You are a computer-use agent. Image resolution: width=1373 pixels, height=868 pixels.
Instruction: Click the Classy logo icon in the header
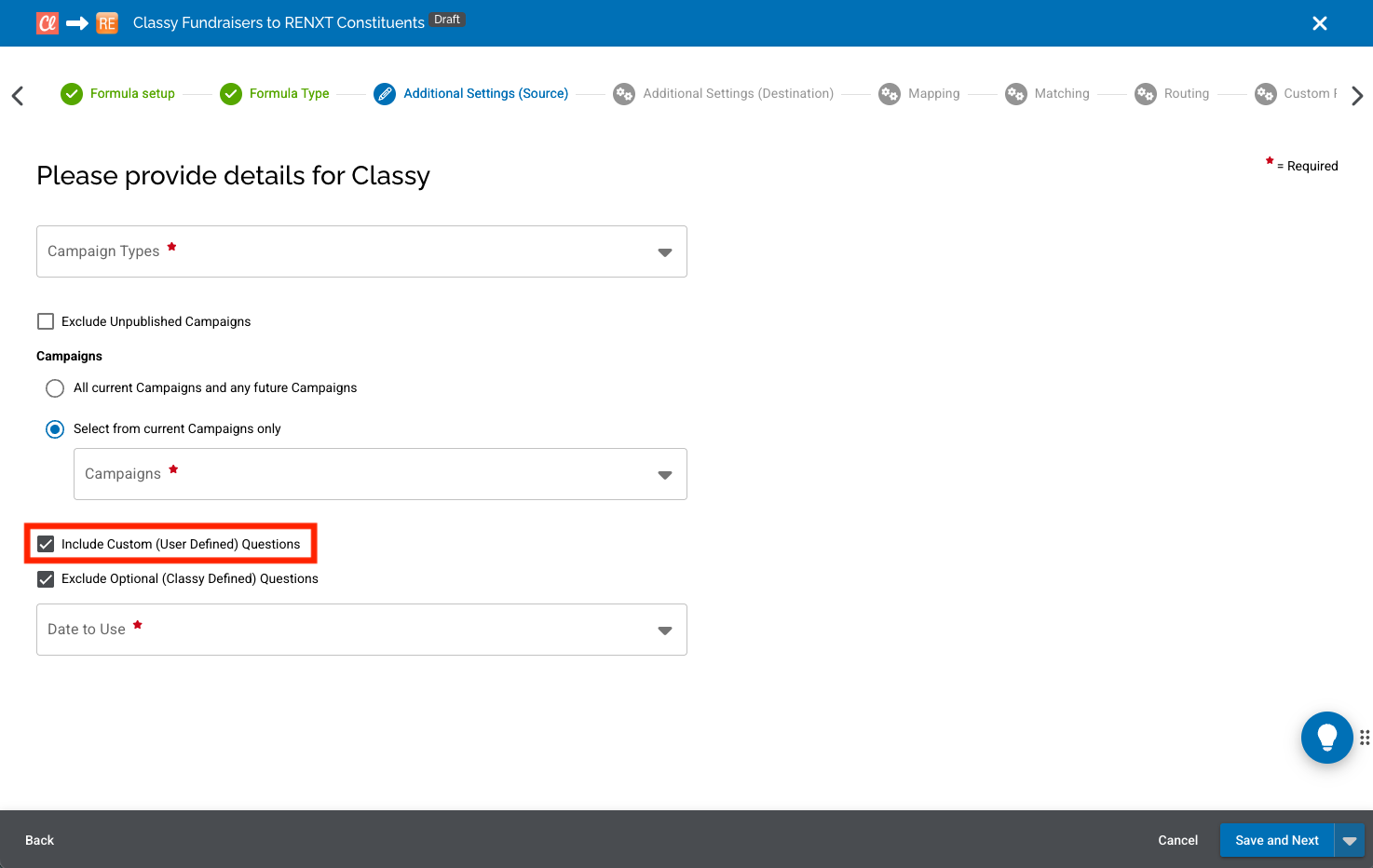[x=47, y=22]
